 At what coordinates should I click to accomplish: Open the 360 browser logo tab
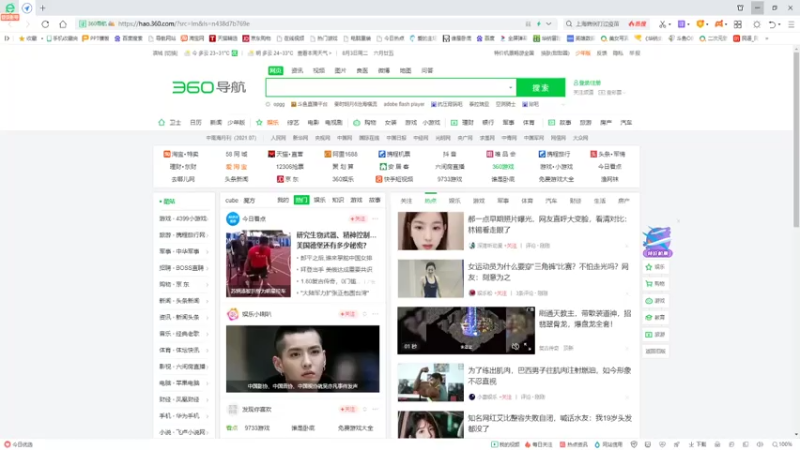(x=10, y=8)
